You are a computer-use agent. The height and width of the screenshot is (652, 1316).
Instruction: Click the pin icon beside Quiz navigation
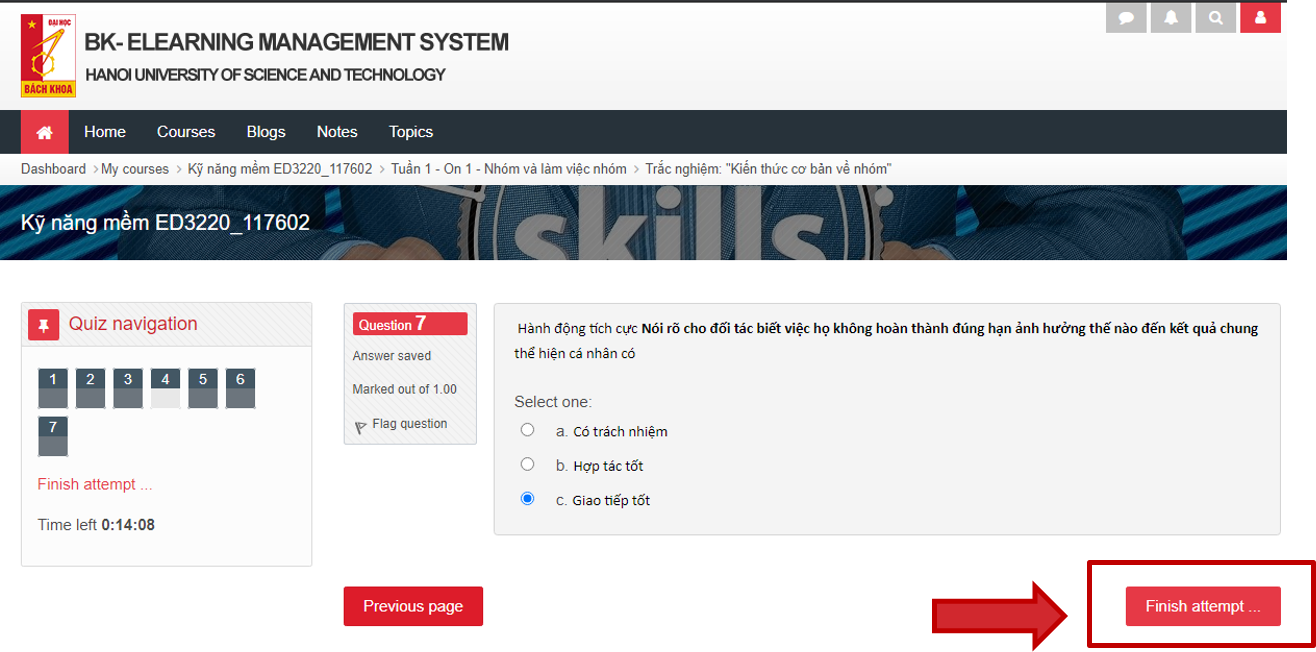point(44,324)
